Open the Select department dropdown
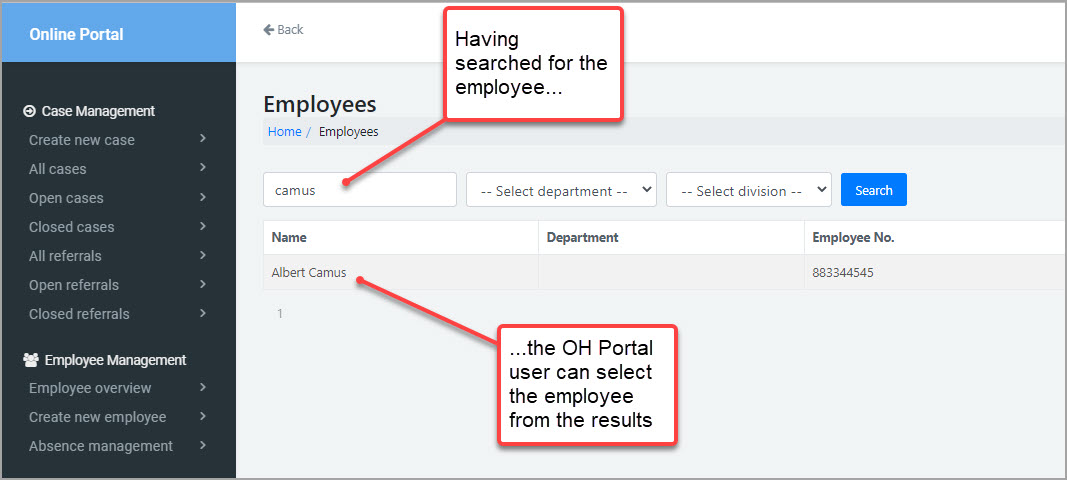Viewport: 1067px width, 480px height. [561, 190]
